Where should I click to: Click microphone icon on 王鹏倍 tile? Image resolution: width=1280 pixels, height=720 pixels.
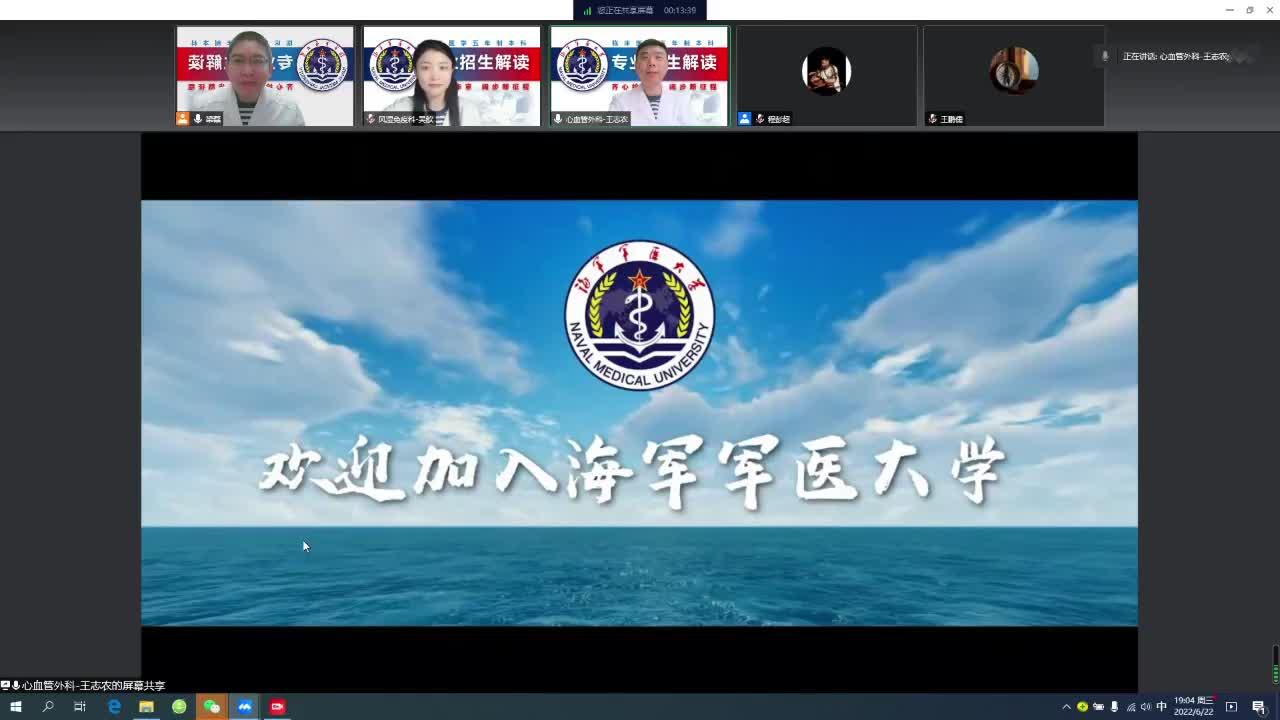coord(933,118)
